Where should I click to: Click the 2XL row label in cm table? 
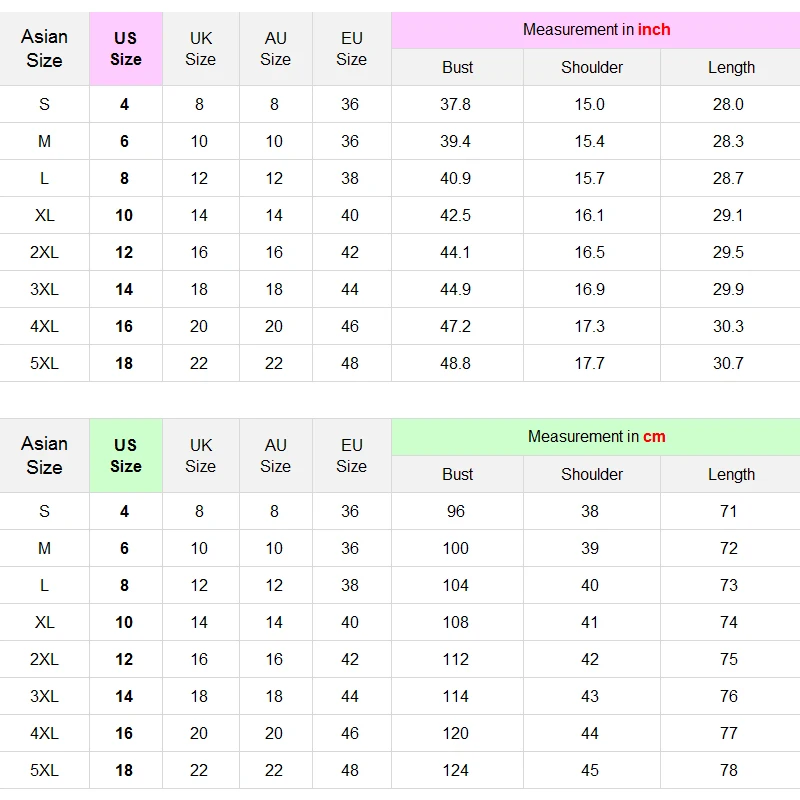point(44,659)
